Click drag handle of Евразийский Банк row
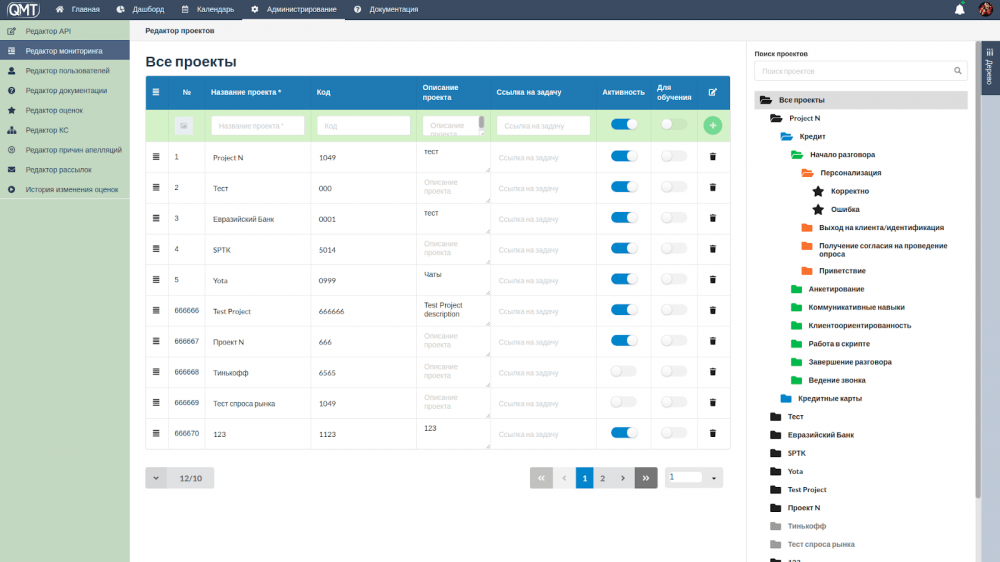1000x562 pixels. point(156,218)
